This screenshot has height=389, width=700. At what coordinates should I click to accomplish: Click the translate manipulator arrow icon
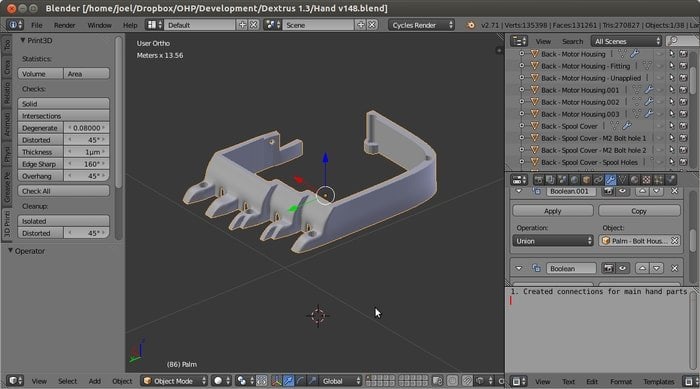tap(288, 381)
